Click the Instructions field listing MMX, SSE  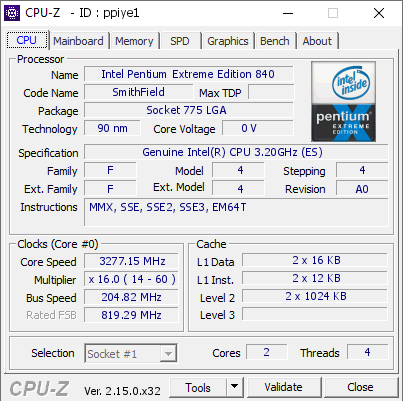point(236,212)
